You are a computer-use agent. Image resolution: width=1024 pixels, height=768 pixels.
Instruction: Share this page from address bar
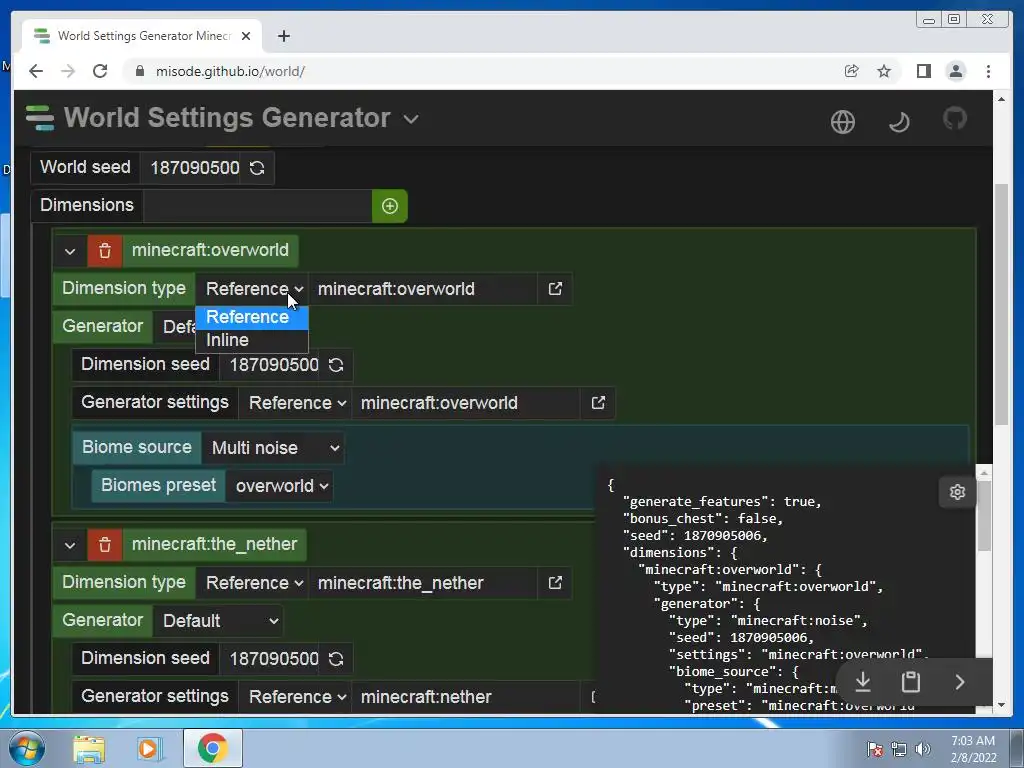point(851,71)
